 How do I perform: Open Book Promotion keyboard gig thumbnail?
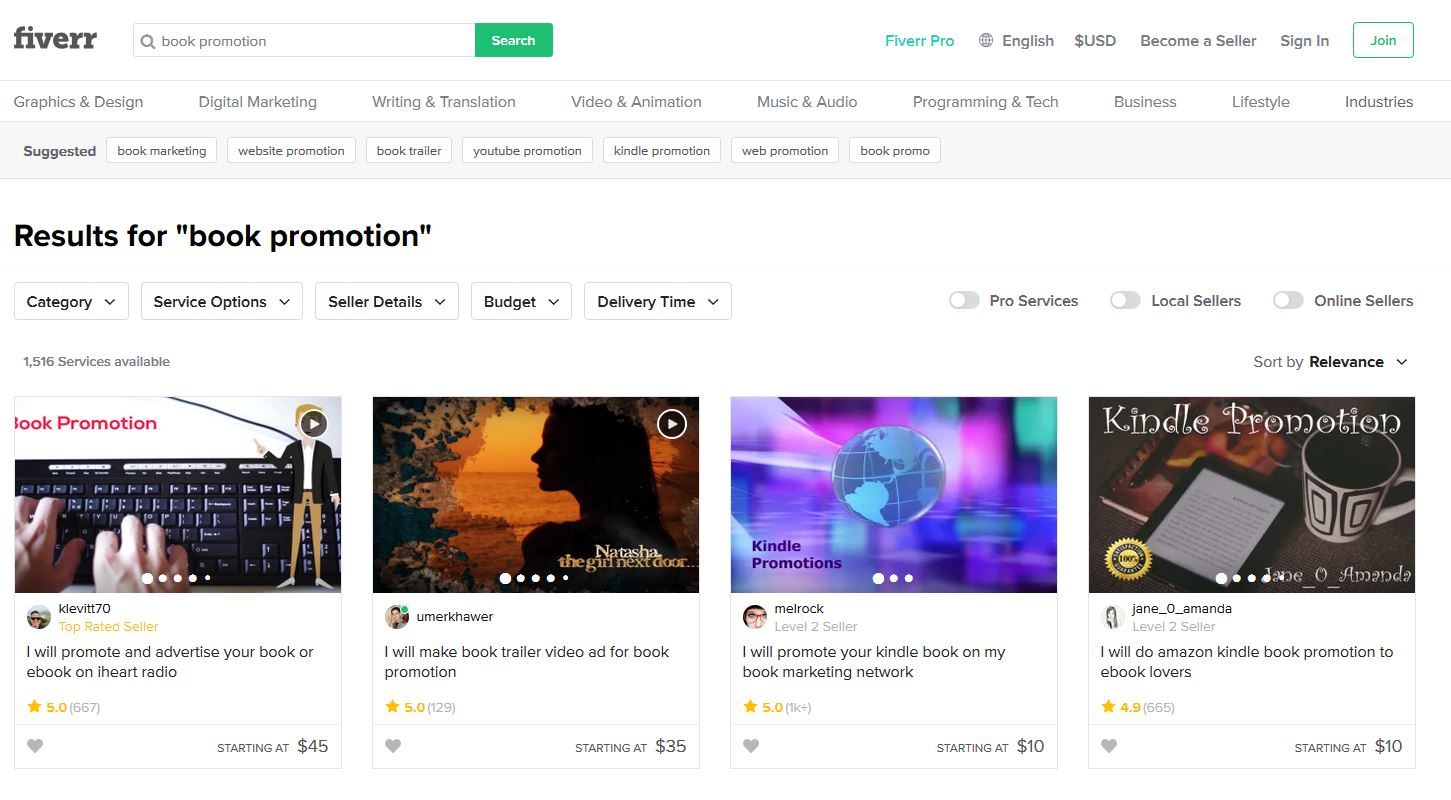[x=178, y=495]
